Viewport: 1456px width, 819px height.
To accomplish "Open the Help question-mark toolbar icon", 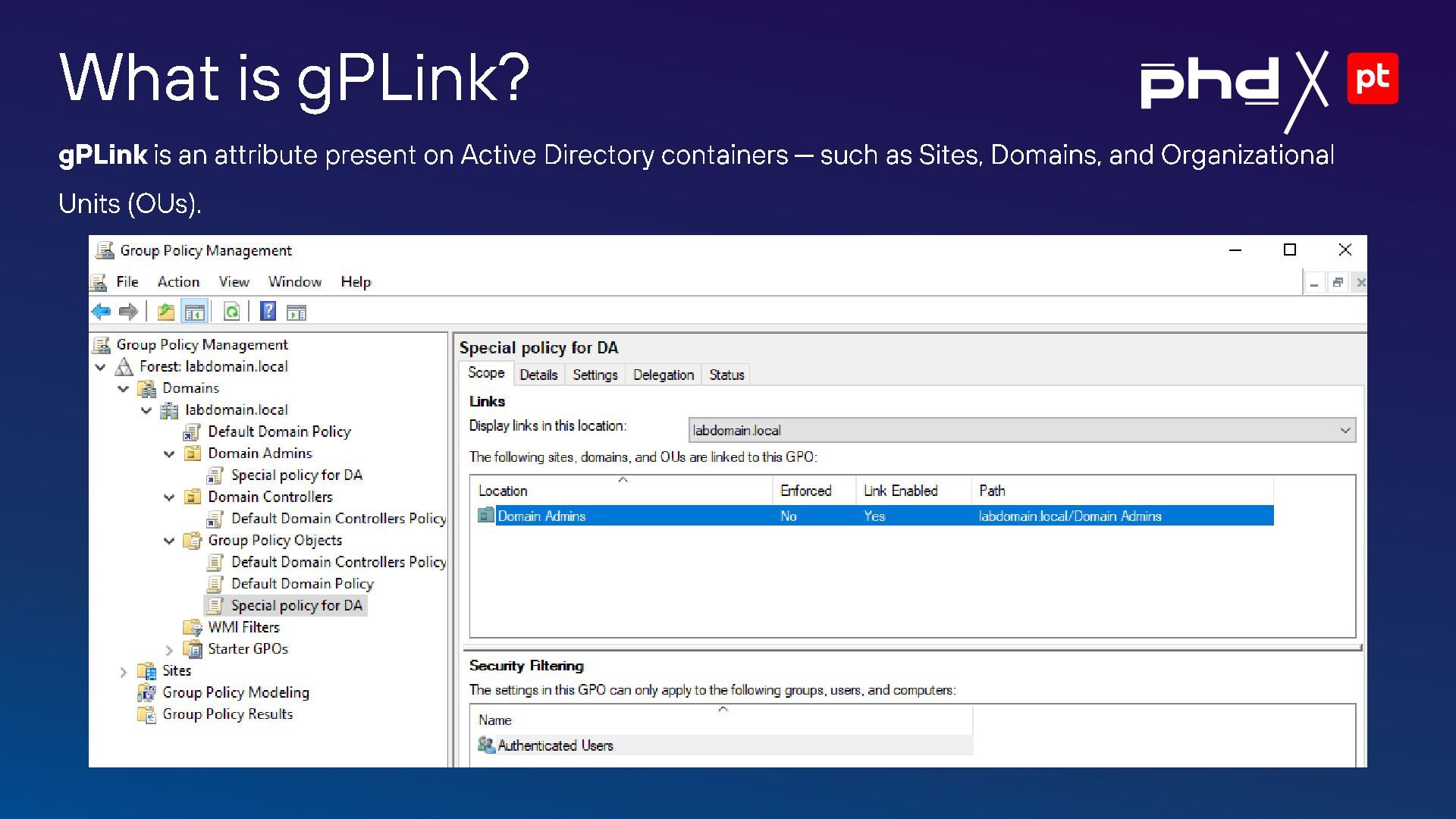I will pos(268,312).
